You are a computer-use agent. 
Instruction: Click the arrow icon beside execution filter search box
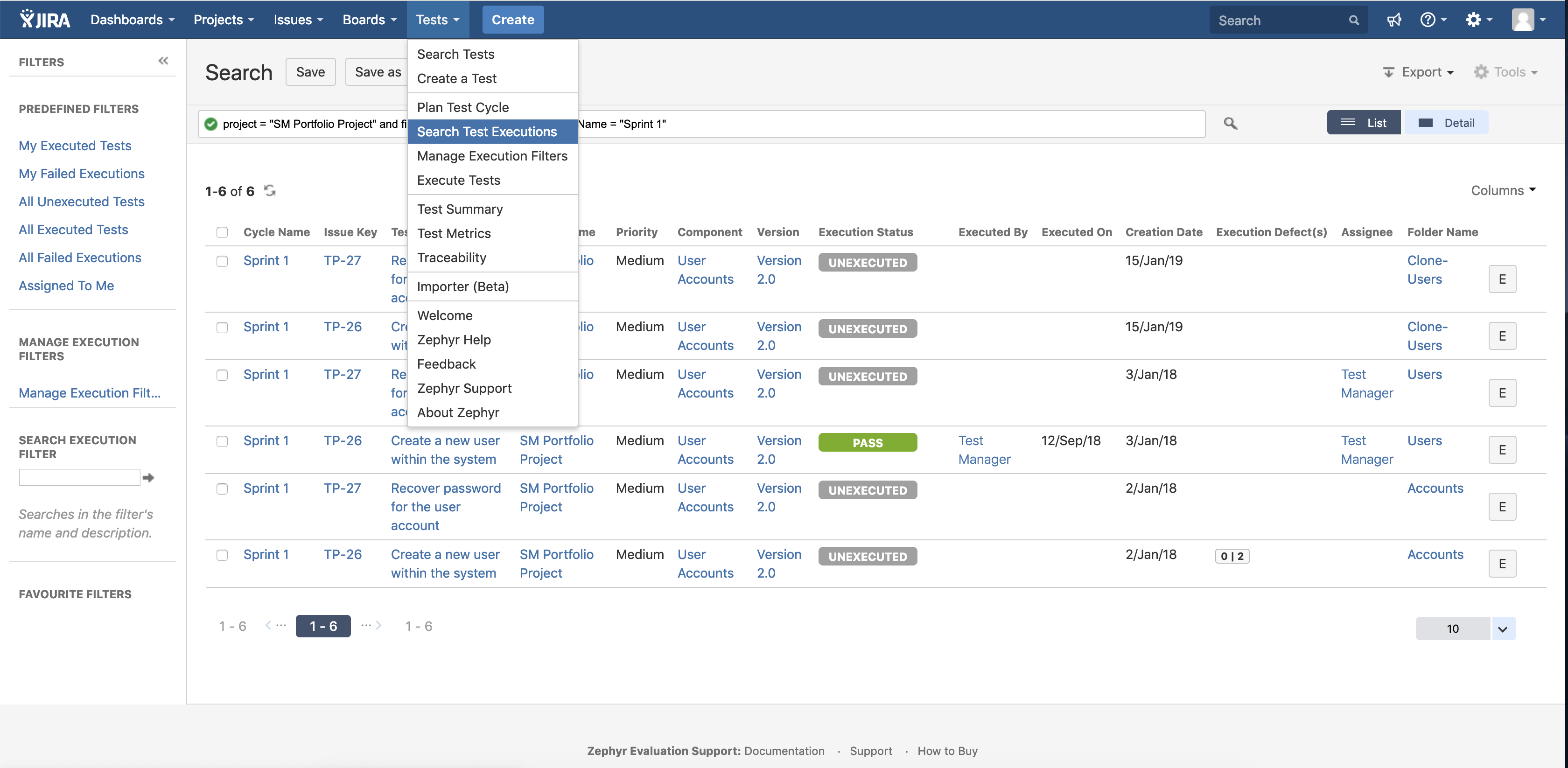tap(148, 478)
